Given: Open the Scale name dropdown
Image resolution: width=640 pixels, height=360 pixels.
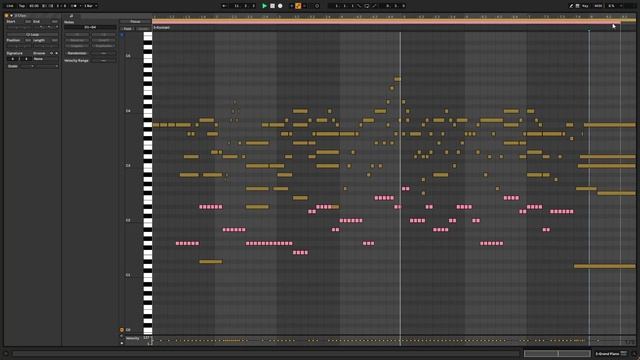Looking at the screenshot, I should 47,66.
